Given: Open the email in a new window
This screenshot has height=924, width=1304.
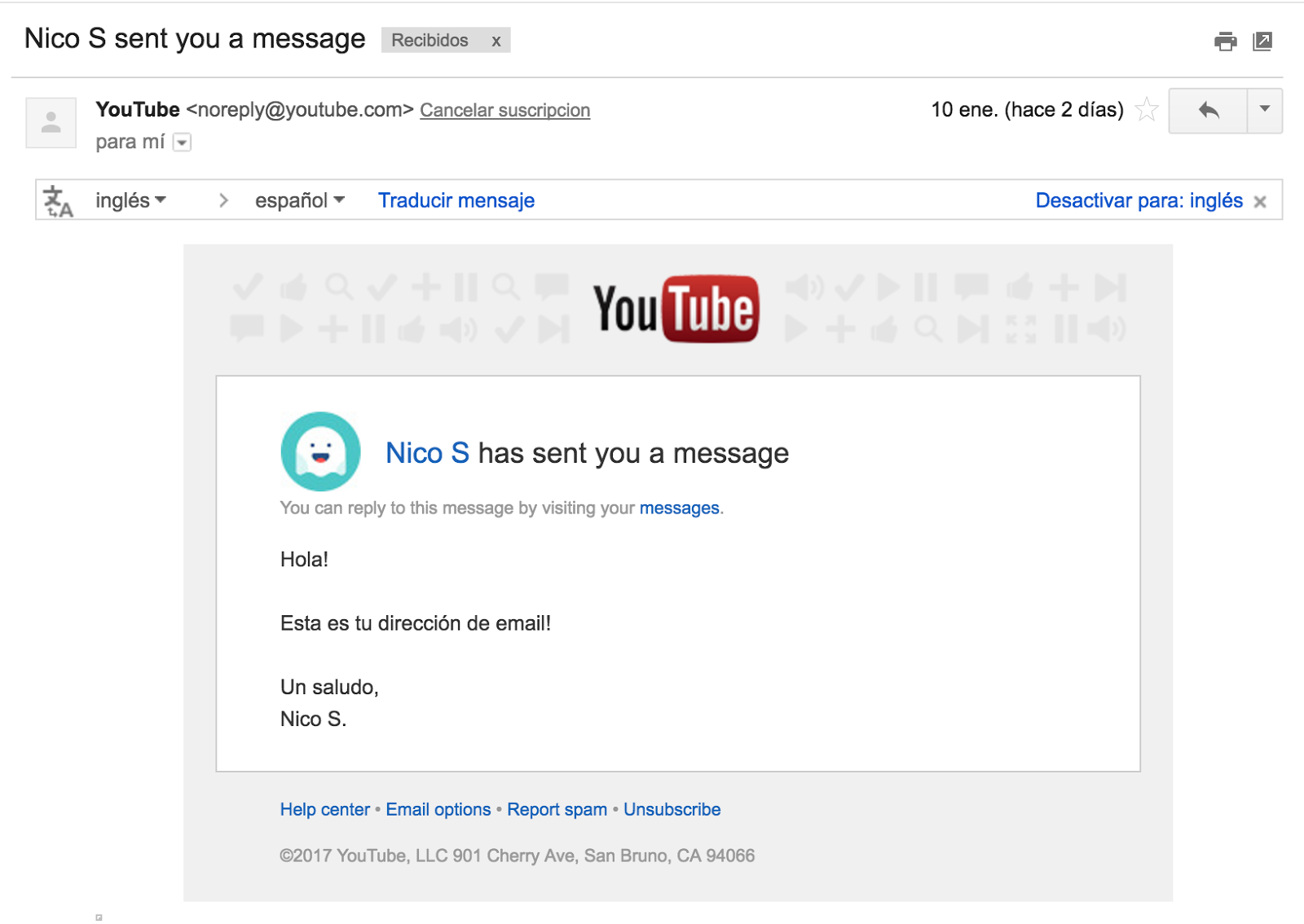Looking at the screenshot, I should click(x=1262, y=41).
